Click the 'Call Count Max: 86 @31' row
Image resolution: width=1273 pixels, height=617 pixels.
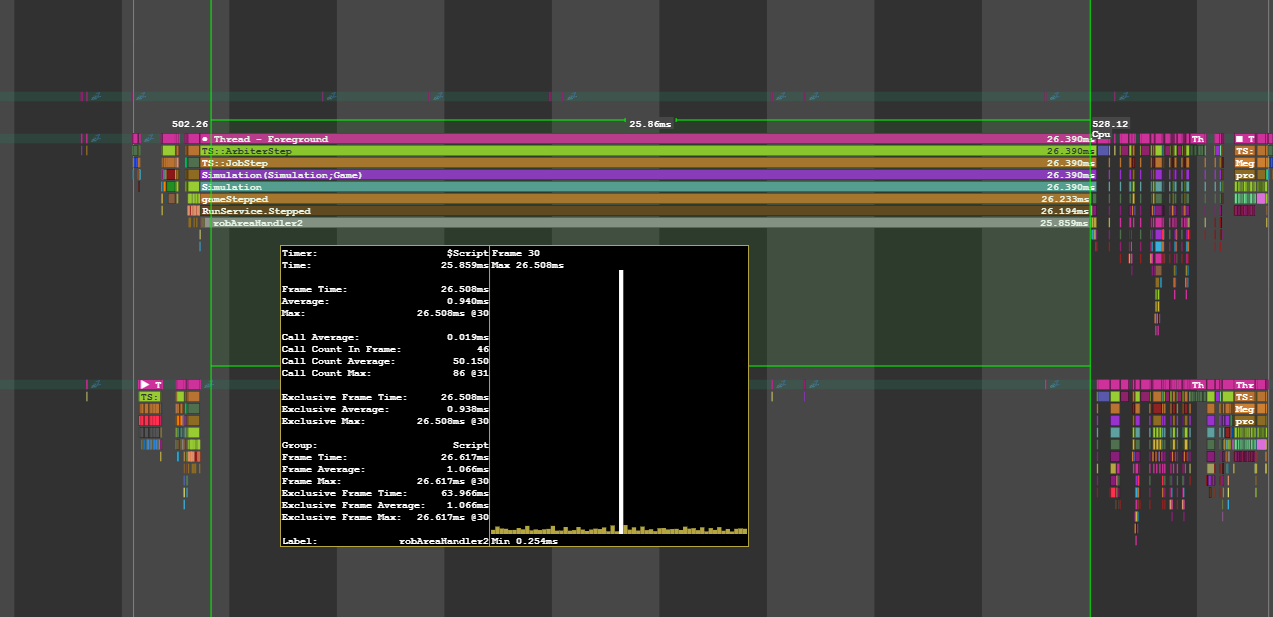[x=385, y=373]
